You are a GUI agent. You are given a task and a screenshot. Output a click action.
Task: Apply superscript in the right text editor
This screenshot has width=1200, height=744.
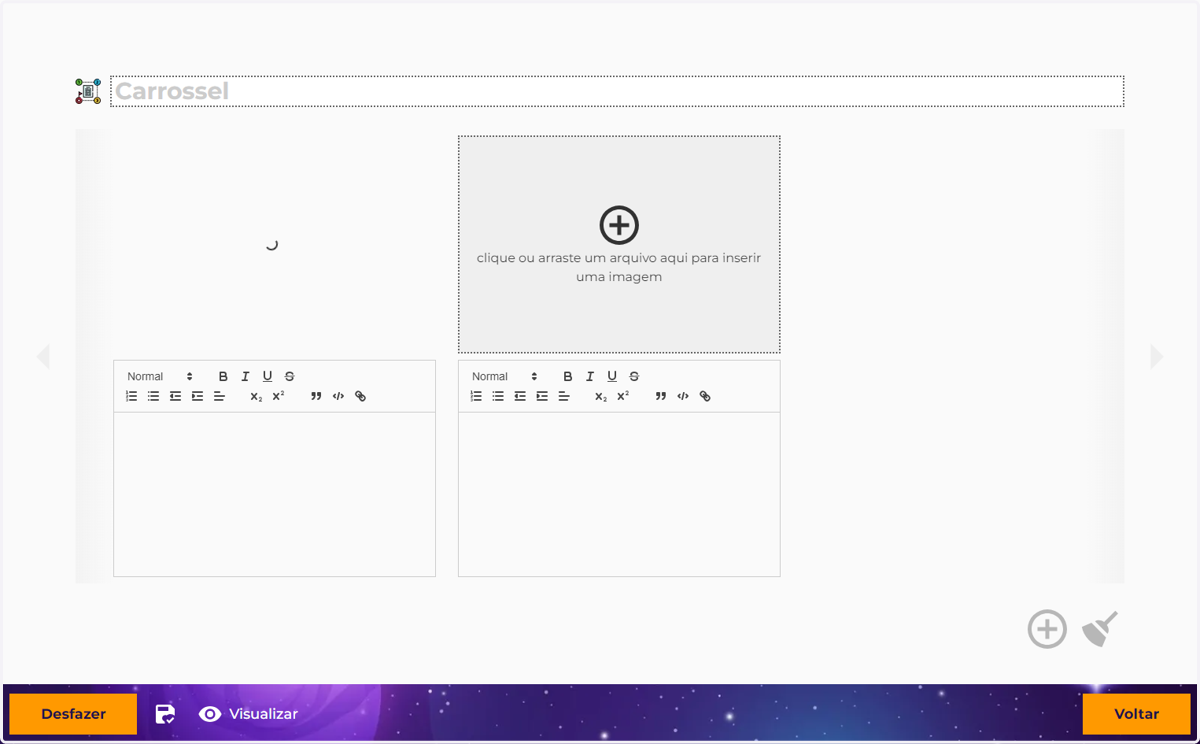coord(623,396)
